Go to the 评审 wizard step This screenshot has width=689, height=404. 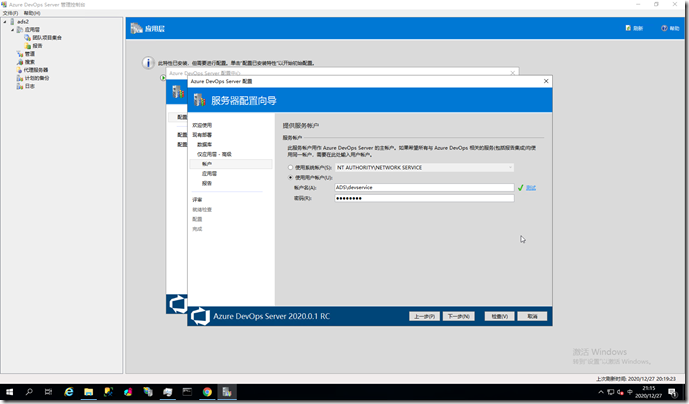click(197, 200)
